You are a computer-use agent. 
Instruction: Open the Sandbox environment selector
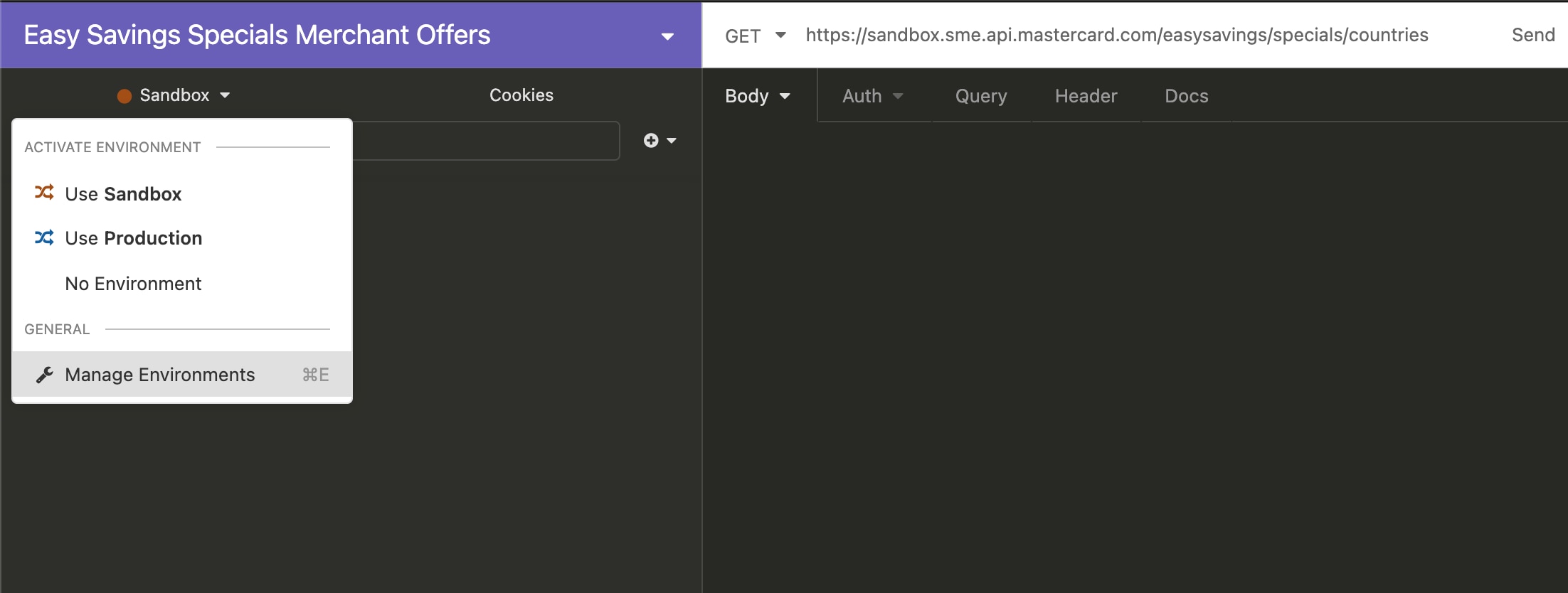pos(174,95)
